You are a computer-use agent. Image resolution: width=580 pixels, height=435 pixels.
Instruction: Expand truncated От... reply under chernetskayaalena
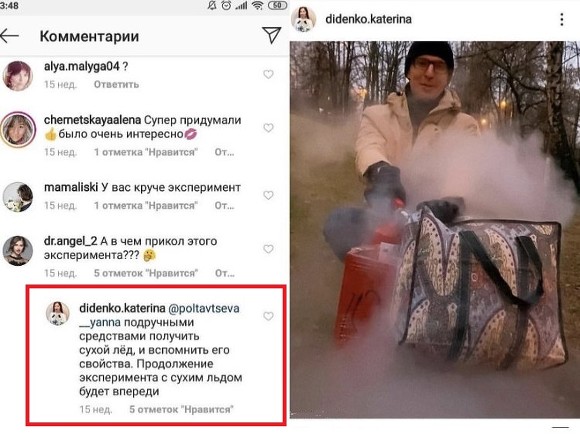pos(224,152)
